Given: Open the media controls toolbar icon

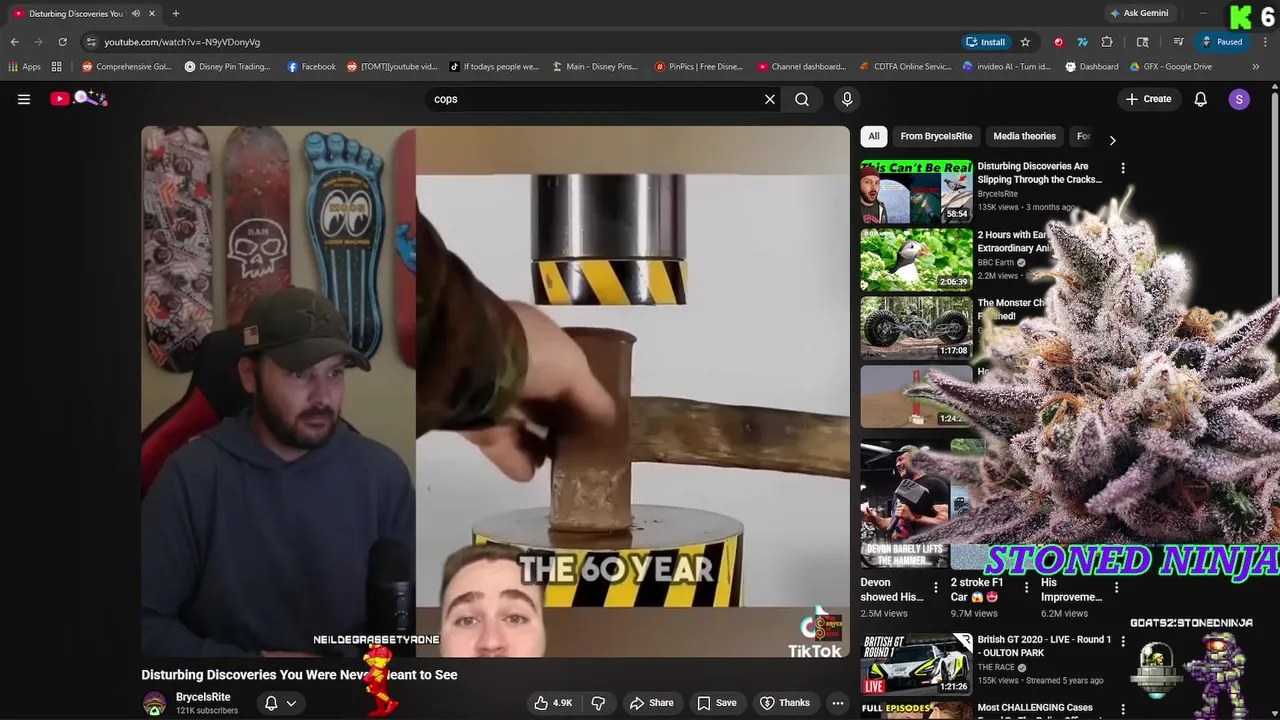Looking at the screenshot, I should 1179,42.
